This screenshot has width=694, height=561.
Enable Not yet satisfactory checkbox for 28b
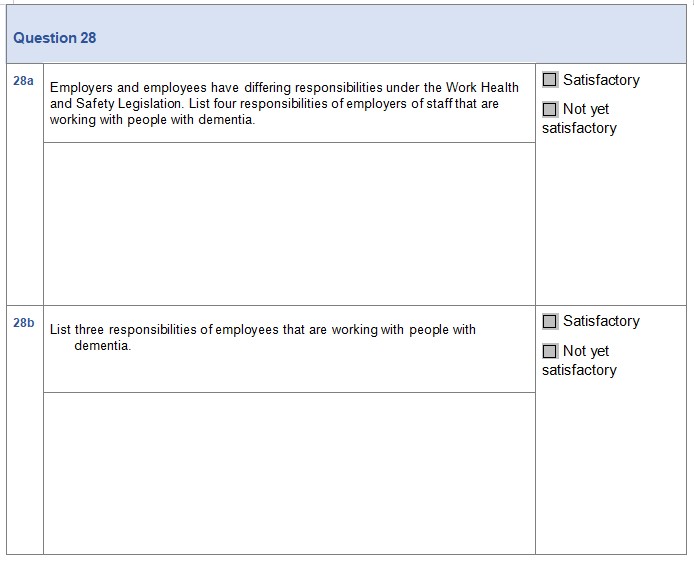tap(550, 351)
